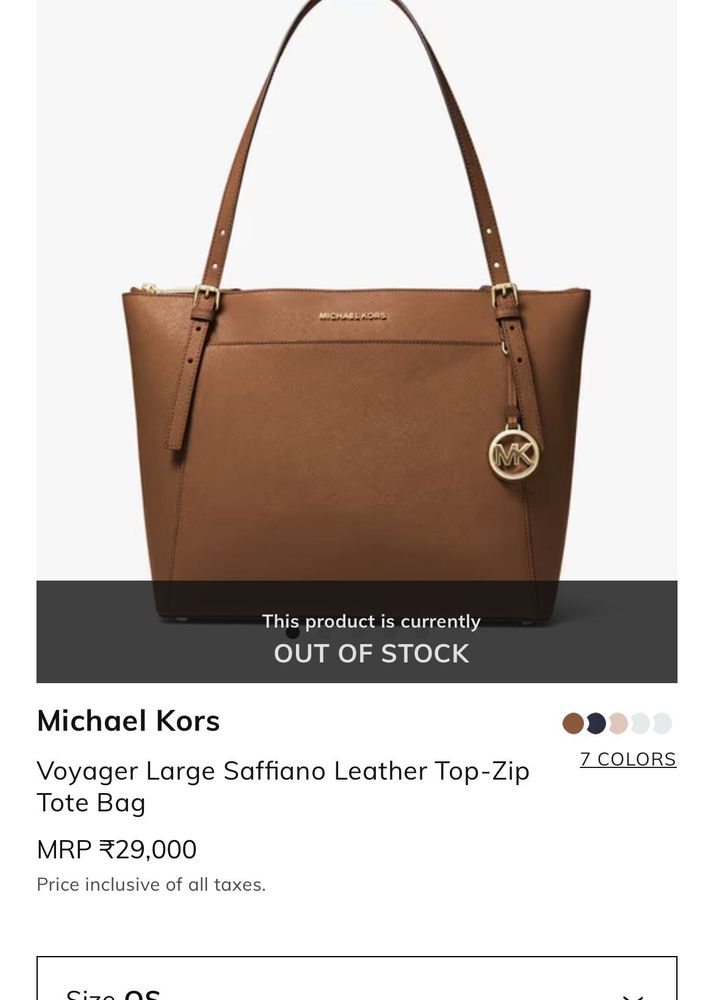
Task: Choose the soft pink color swatch
Action: click(618, 723)
